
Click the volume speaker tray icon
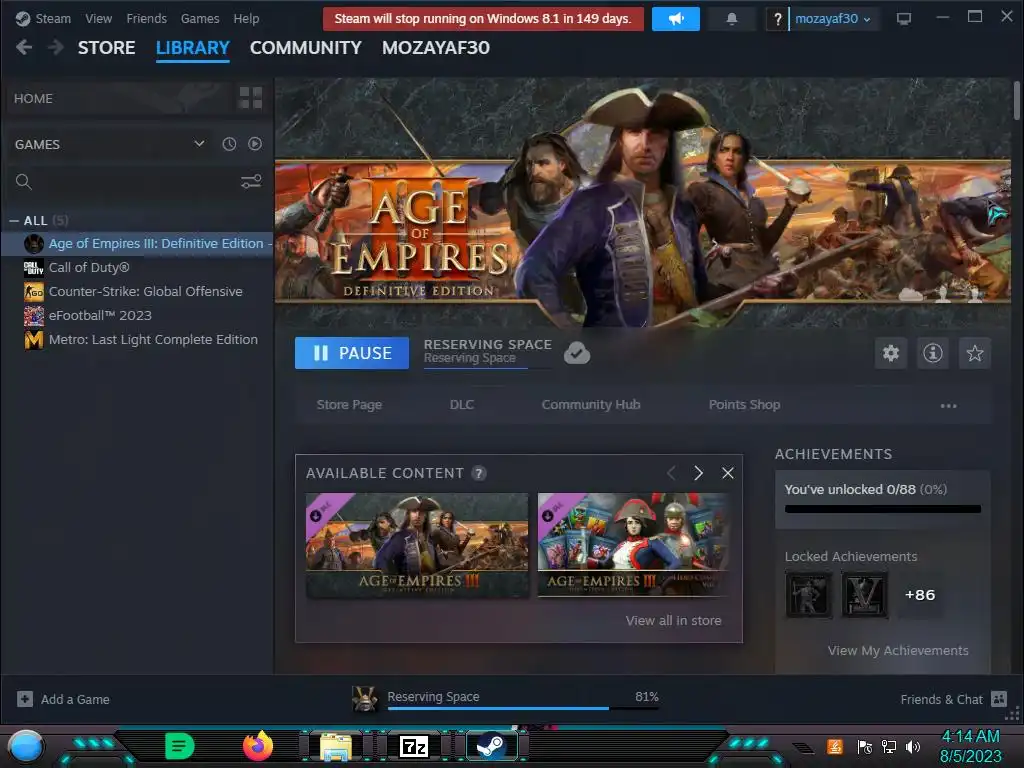(912, 746)
